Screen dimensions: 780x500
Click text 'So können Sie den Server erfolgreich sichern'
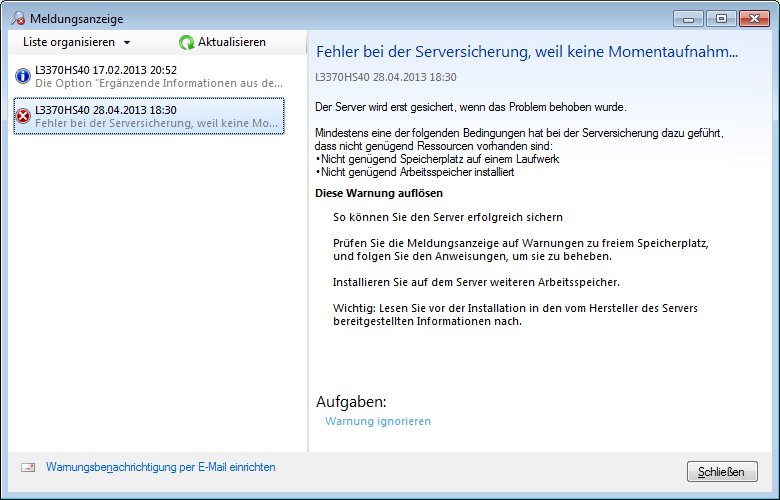click(x=448, y=217)
